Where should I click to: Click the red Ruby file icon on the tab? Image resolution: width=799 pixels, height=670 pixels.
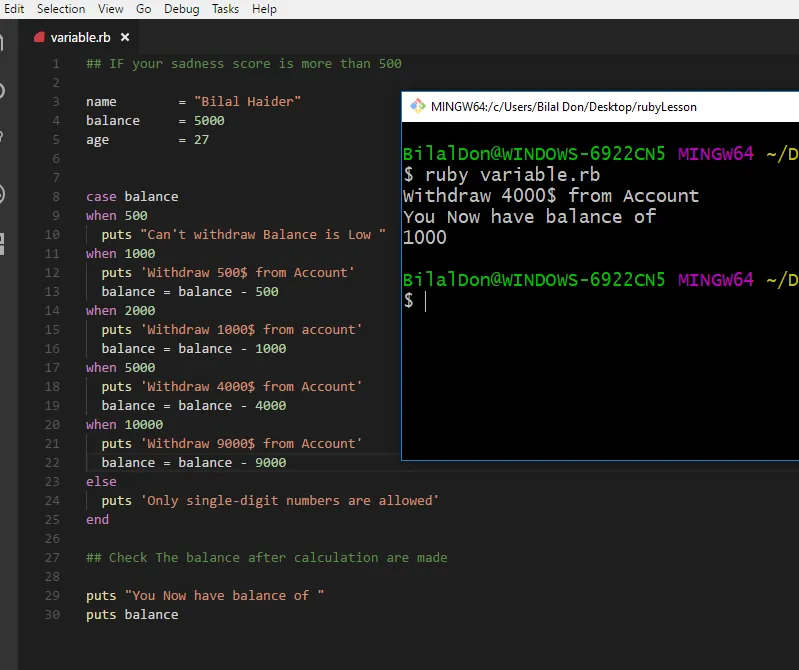[39, 37]
